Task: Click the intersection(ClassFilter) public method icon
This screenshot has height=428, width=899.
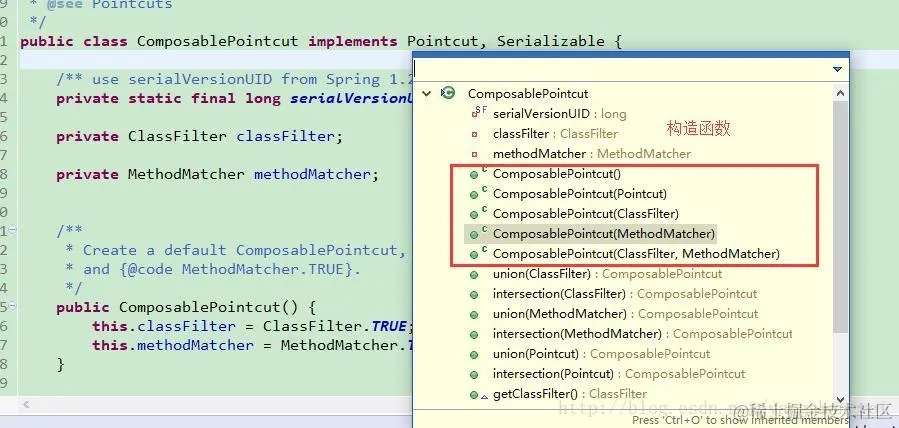Action: pyautogui.click(x=474, y=295)
